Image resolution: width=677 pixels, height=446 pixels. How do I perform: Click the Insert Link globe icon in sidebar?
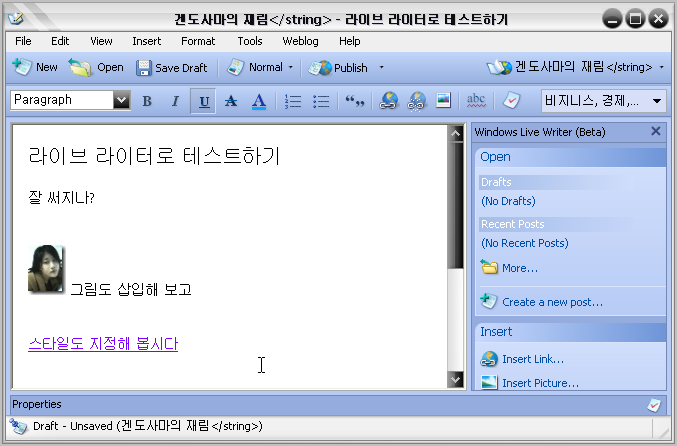(x=489, y=359)
